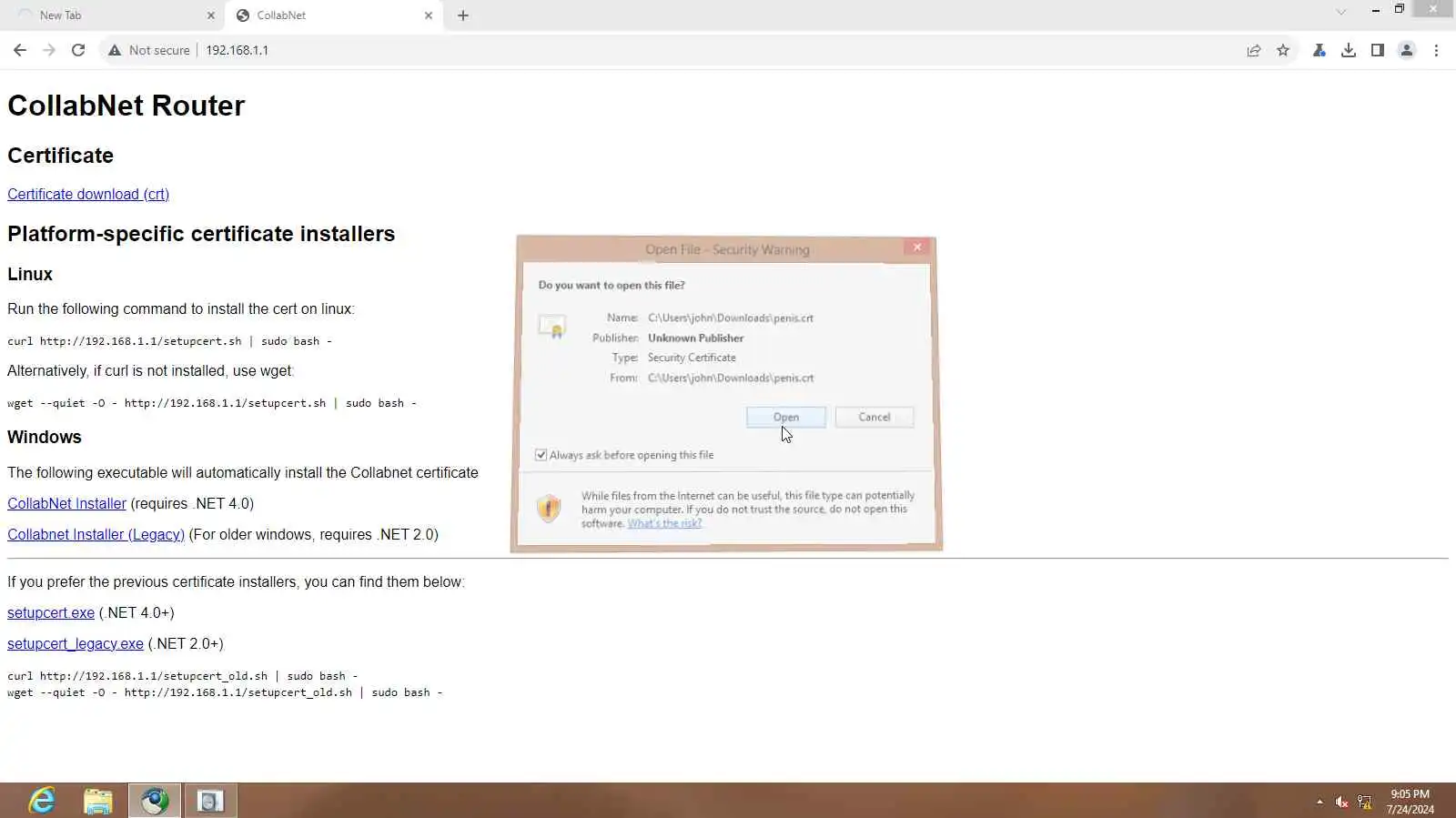Screen dimensions: 1456x818
Task: Go back using the browser back arrow
Action: click(x=20, y=50)
